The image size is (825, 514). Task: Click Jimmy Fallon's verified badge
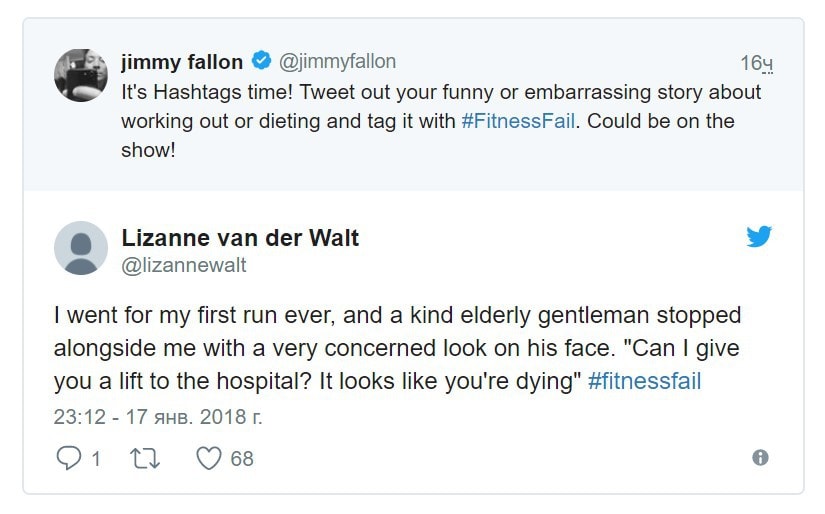click(x=261, y=61)
